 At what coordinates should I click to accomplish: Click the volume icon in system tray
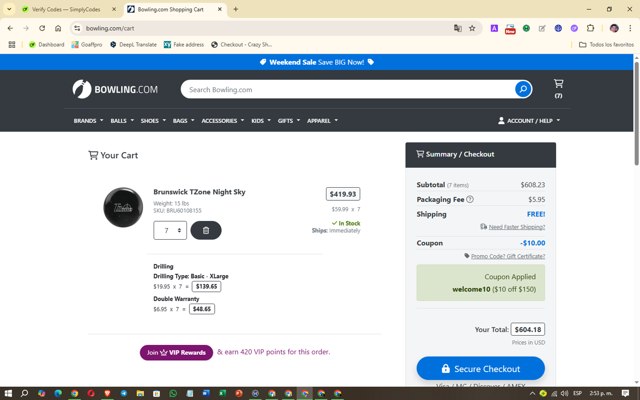tap(564, 393)
